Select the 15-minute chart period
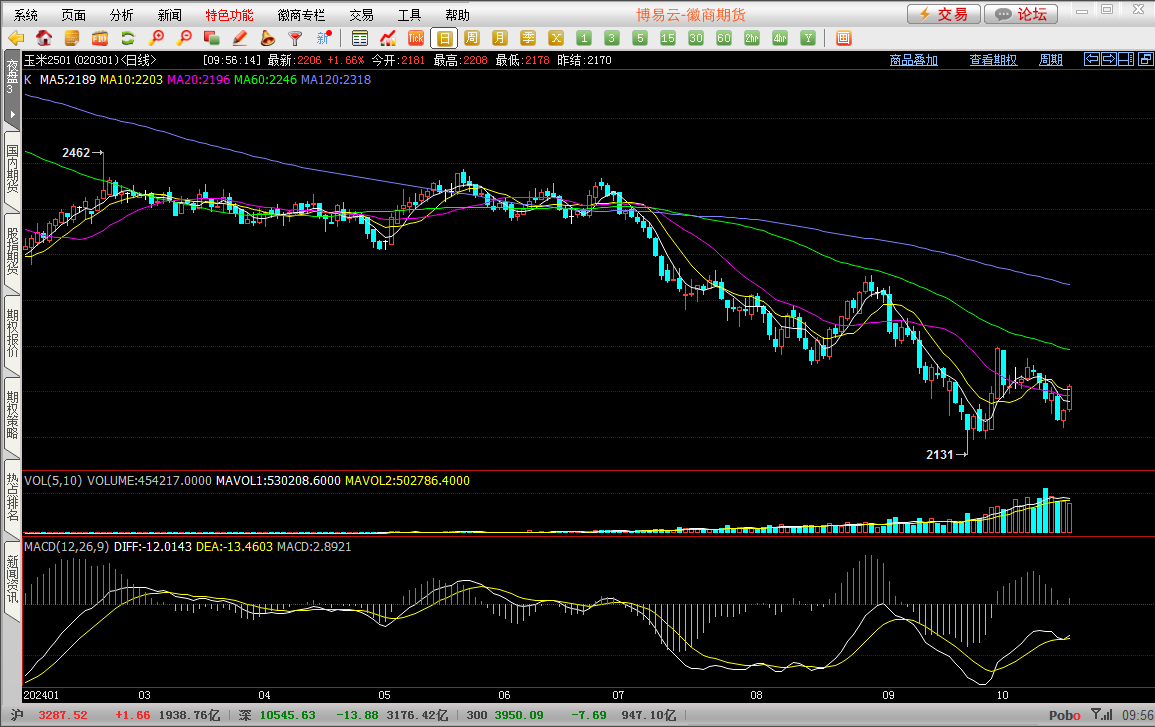This screenshot has height=727, width=1155. pos(668,38)
